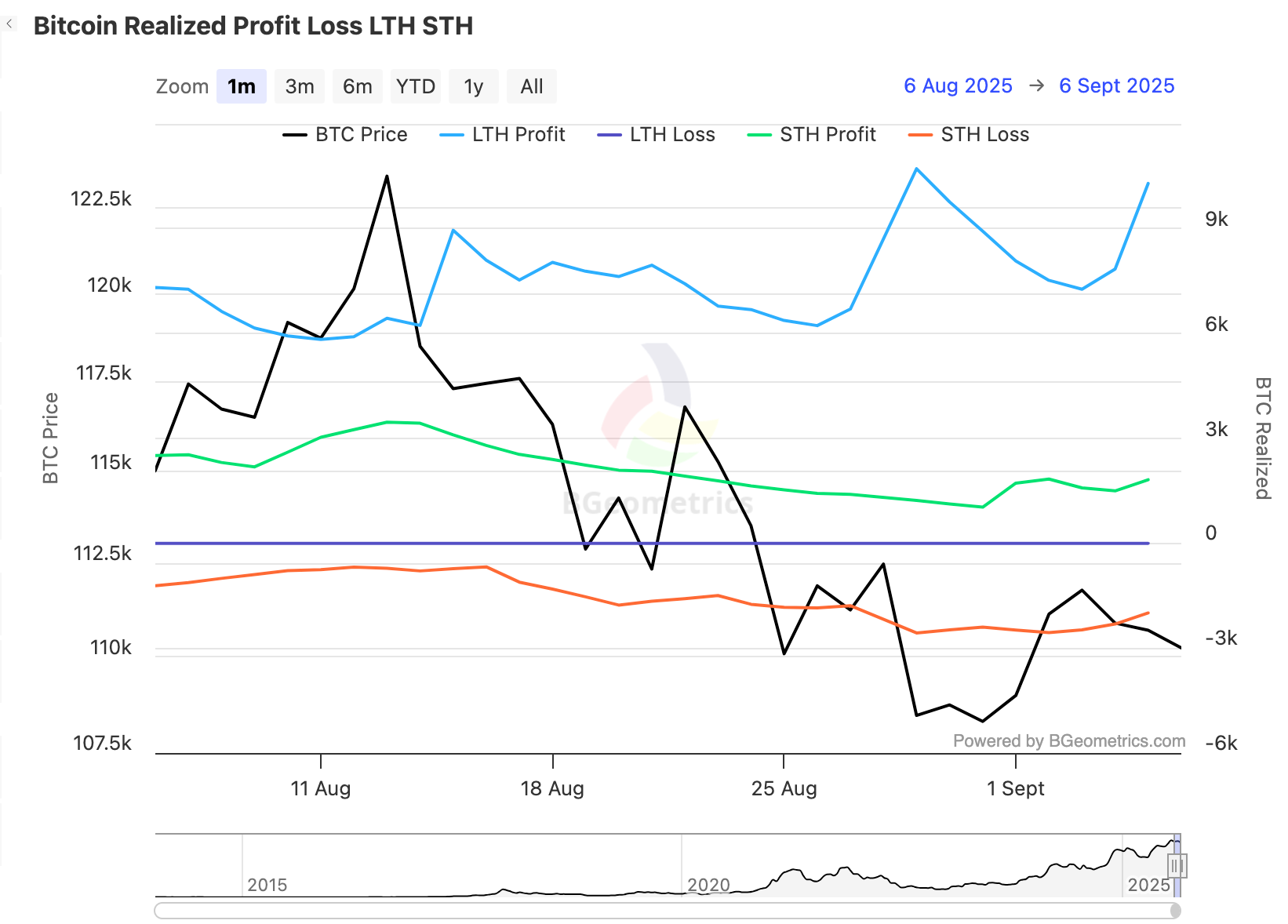Choose the YTD zoom button
This screenshot has width=1288, height=924.
[x=416, y=86]
